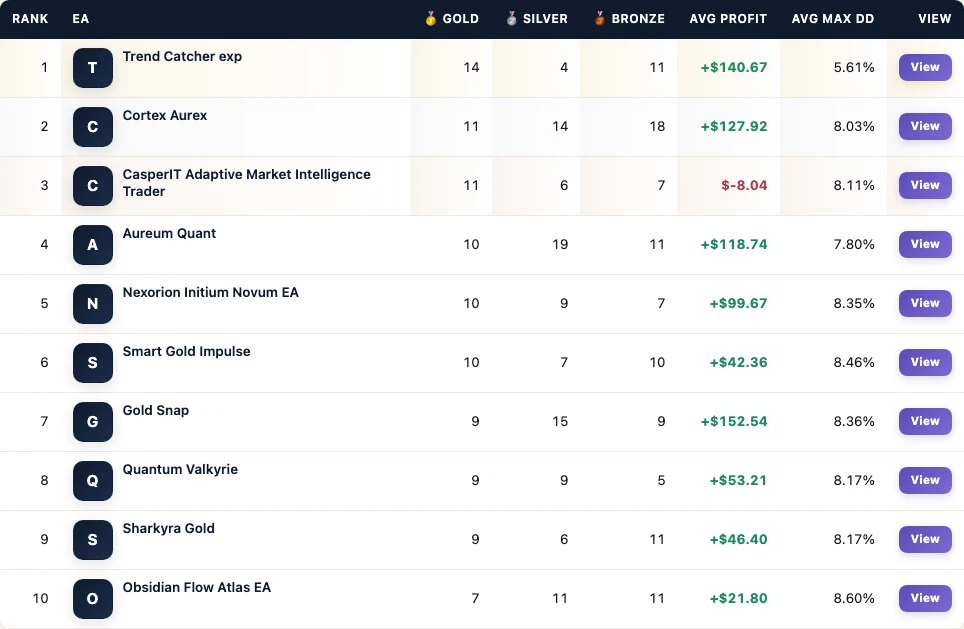Click the +$53.21 average profit value
The height and width of the screenshot is (629, 964).
pos(738,481)
